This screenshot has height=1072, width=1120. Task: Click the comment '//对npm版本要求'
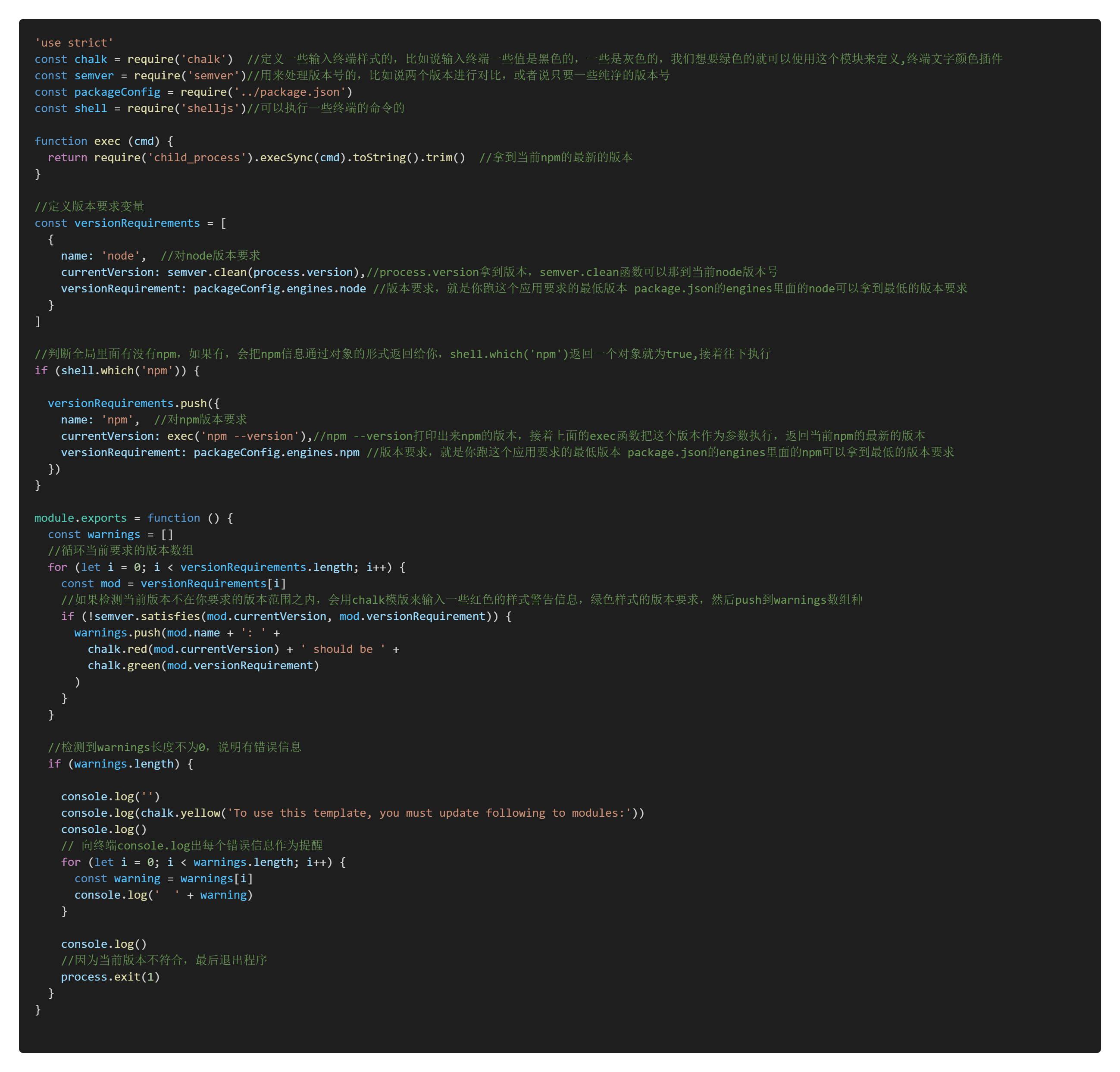coord(200,420)
